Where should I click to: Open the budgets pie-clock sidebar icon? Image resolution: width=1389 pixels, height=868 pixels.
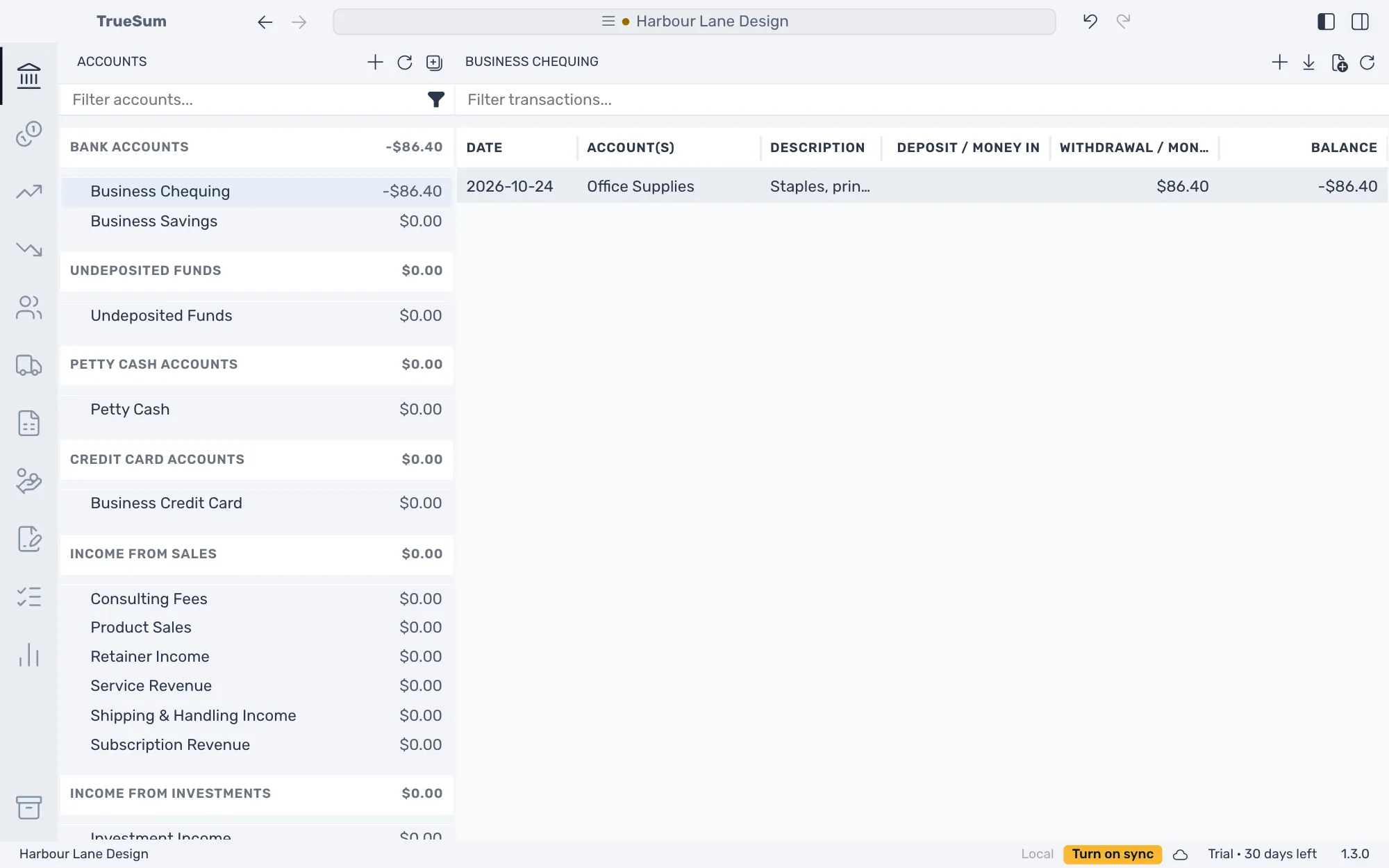28,133
